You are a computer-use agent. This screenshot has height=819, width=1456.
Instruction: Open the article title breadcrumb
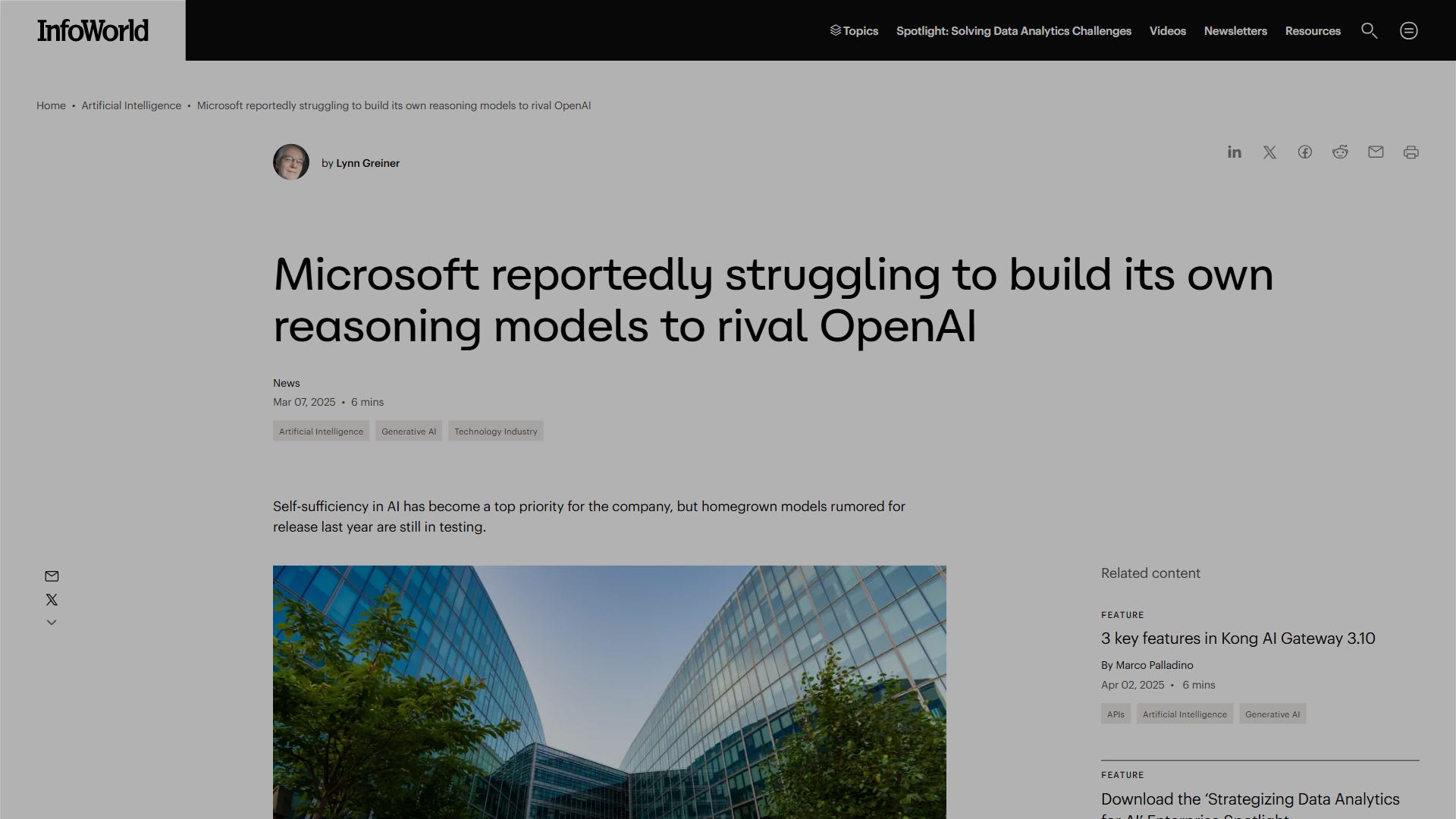[394, 105]
